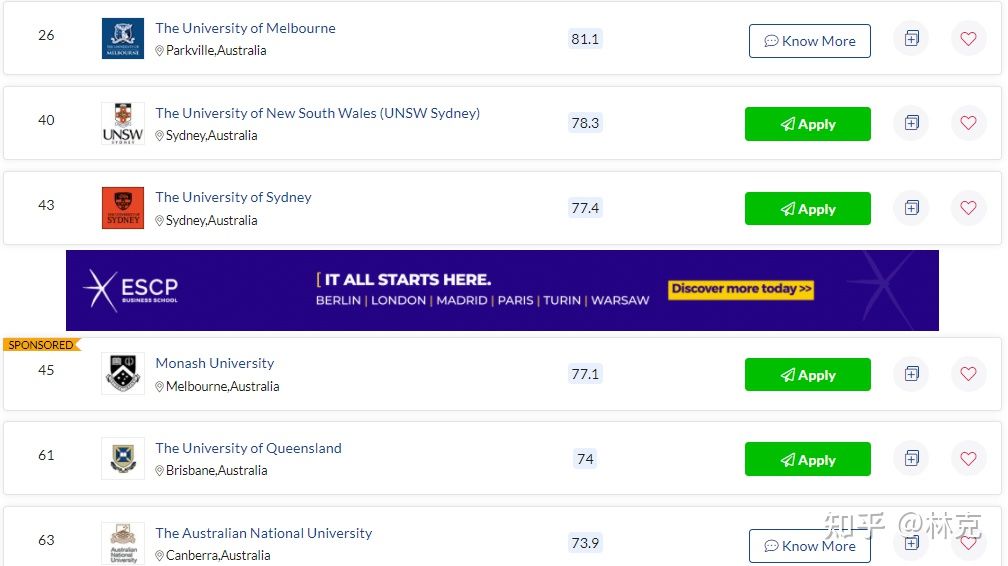Click UNSW logo thumbnail
The width and height of the screenshot is (1008, 566).
pos(123,123)
